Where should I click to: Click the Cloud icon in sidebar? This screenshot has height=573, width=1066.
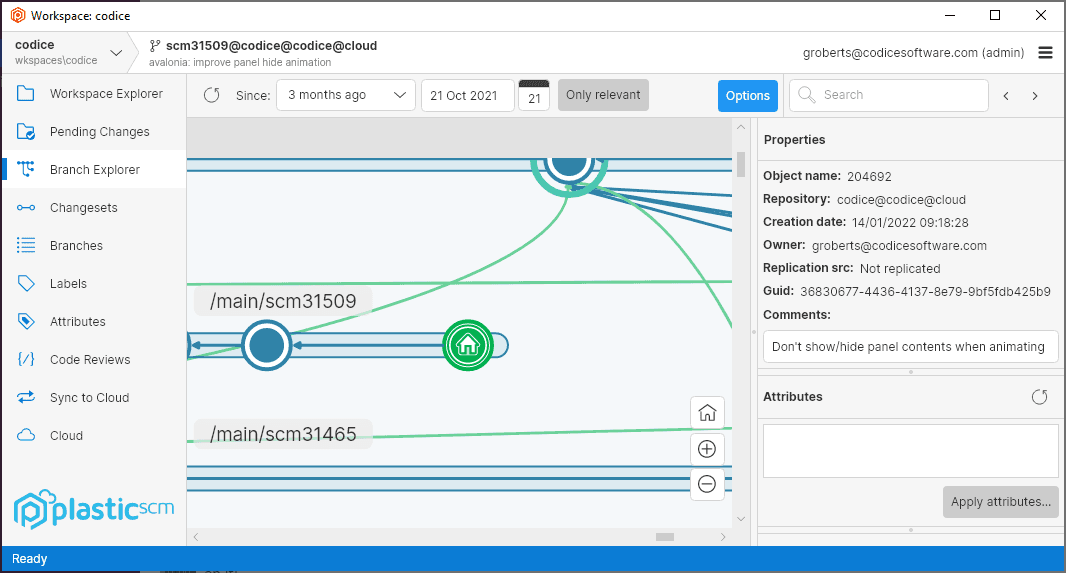tap(26, 435)
